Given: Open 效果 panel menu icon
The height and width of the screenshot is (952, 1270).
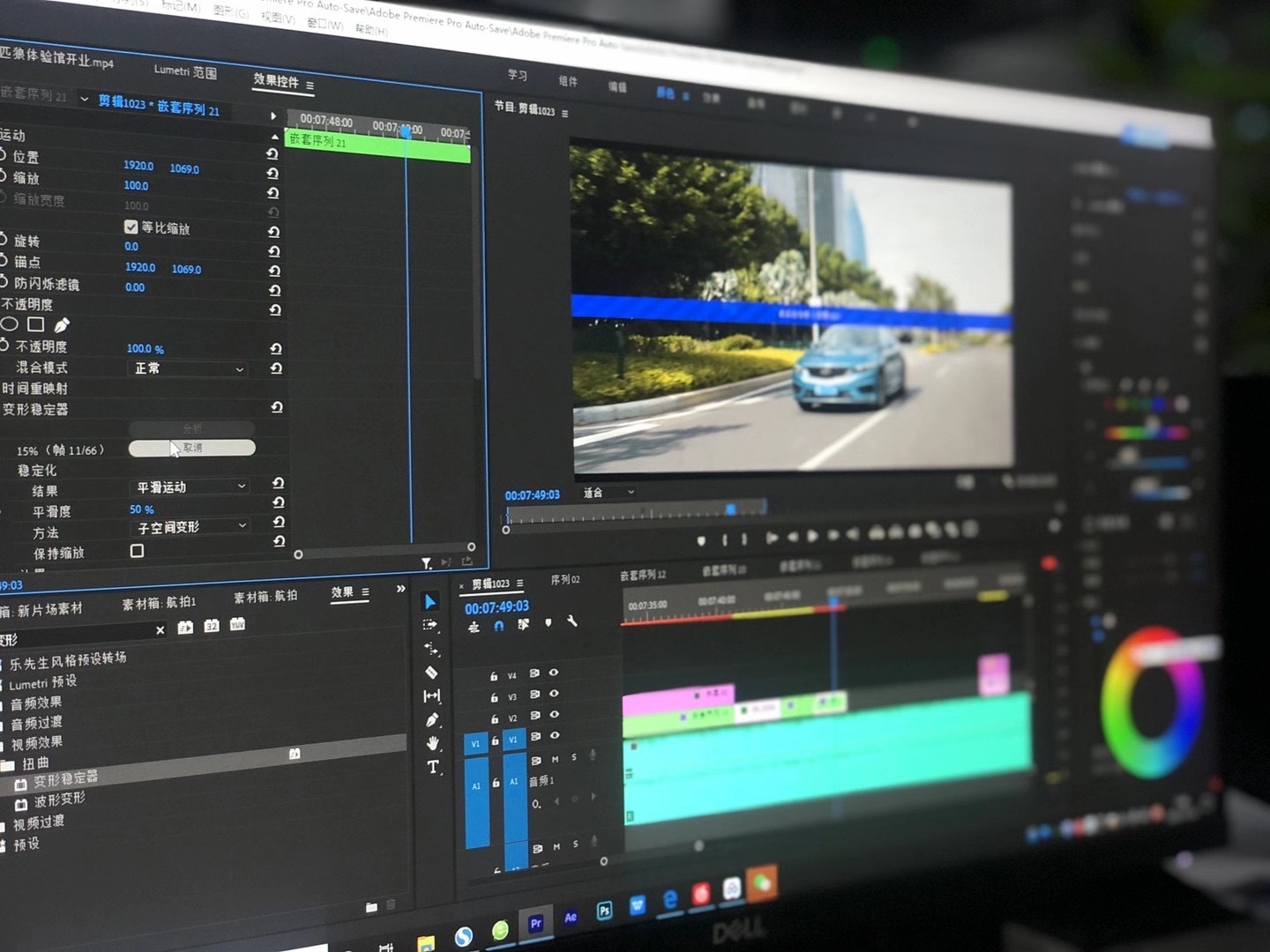Looking at the screenshot, I should click(x=365, y=592).
